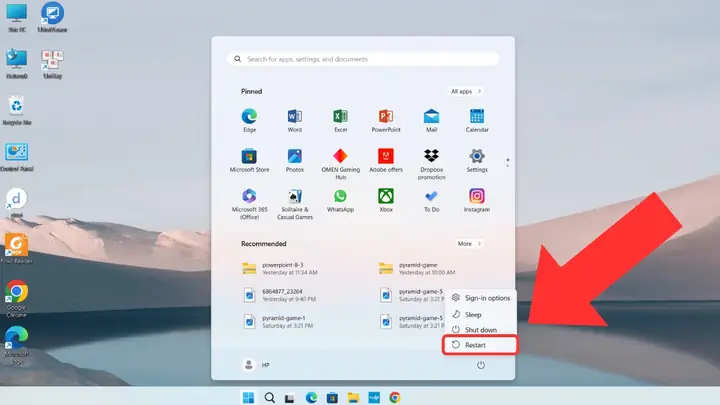Click the Start menu search field

tap(363, 59)
